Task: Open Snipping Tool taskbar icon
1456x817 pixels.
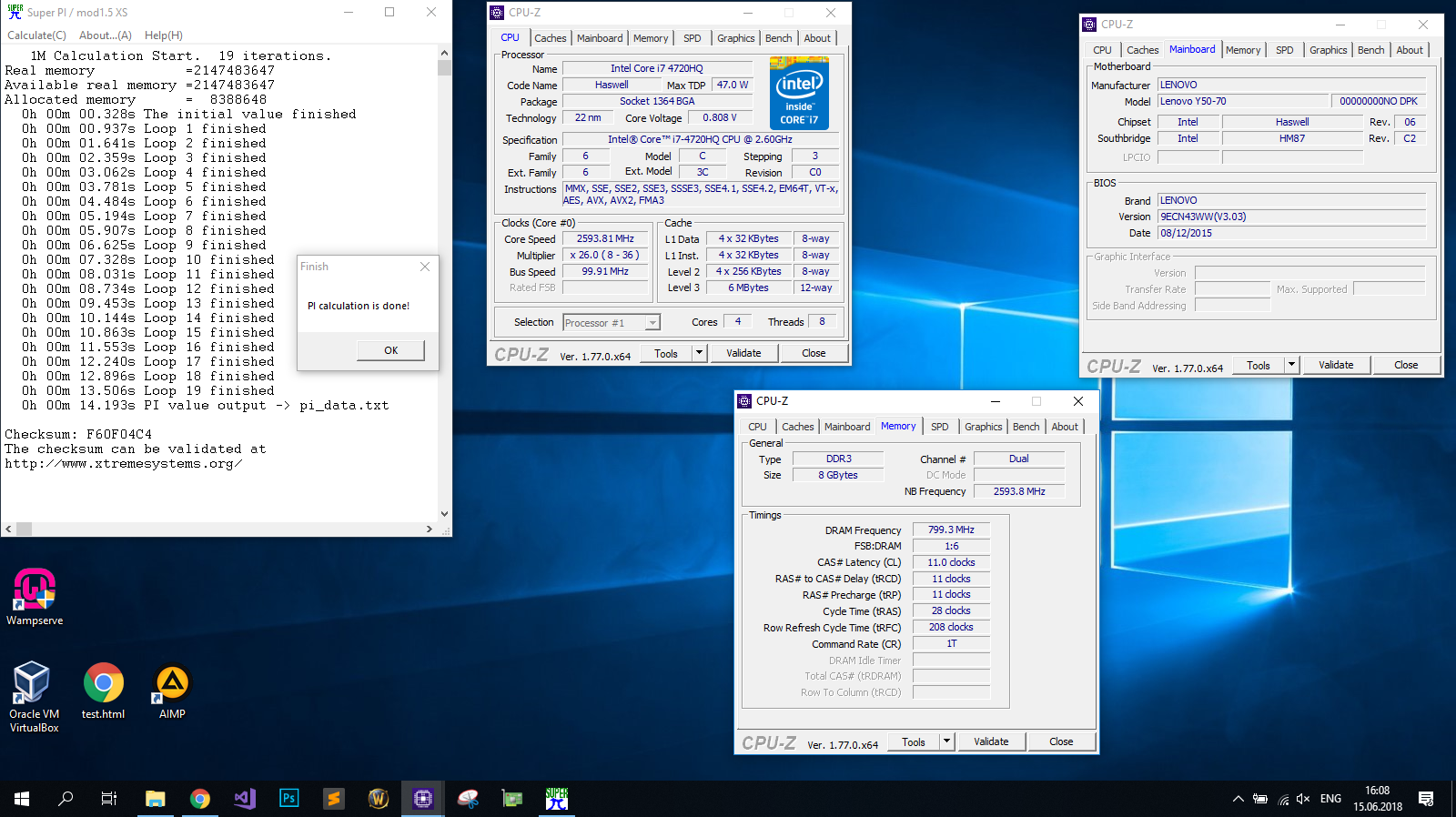Action: click(467, 799)
